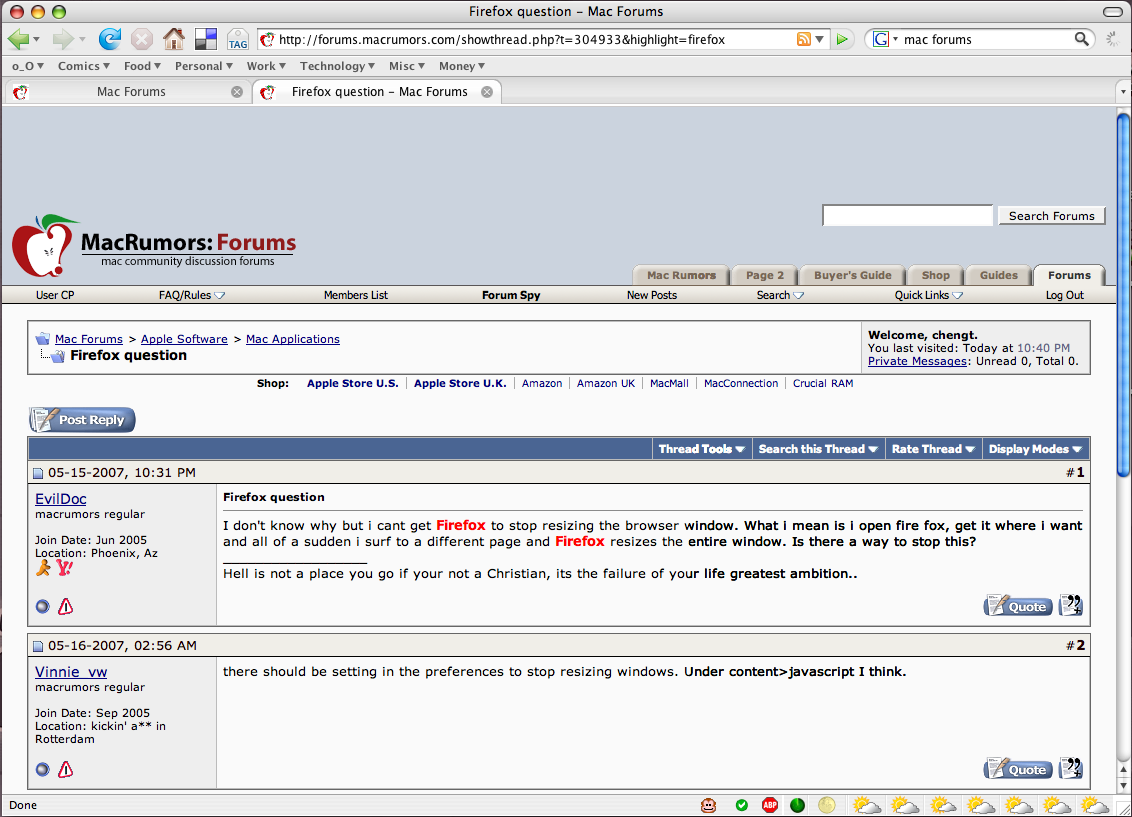The image size is (1132, 817).
Task: Click the Greasemonkey monkey icon in the status bar
Action: (708, 805)
